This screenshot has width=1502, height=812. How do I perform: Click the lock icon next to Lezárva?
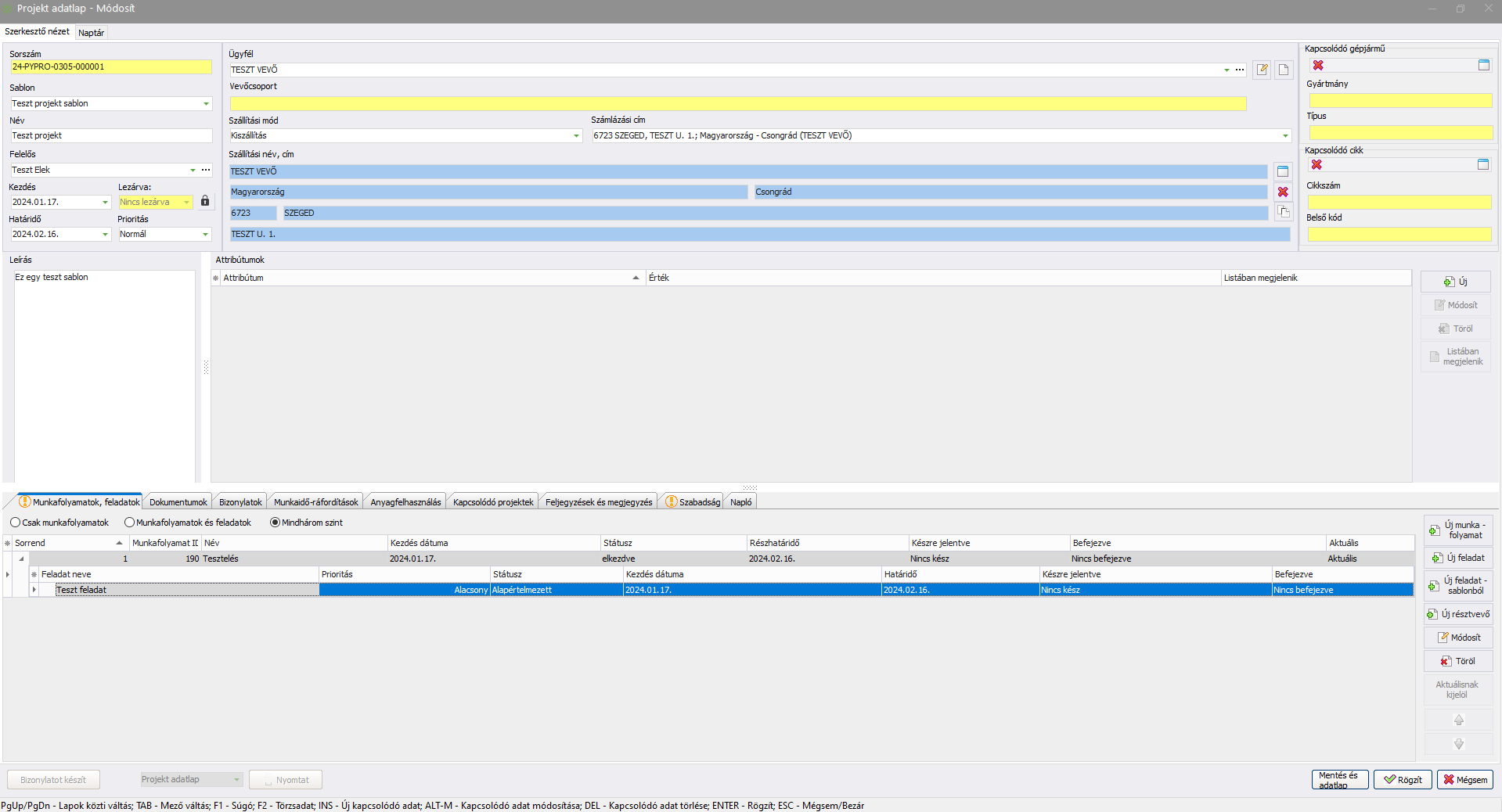(205, 202)
